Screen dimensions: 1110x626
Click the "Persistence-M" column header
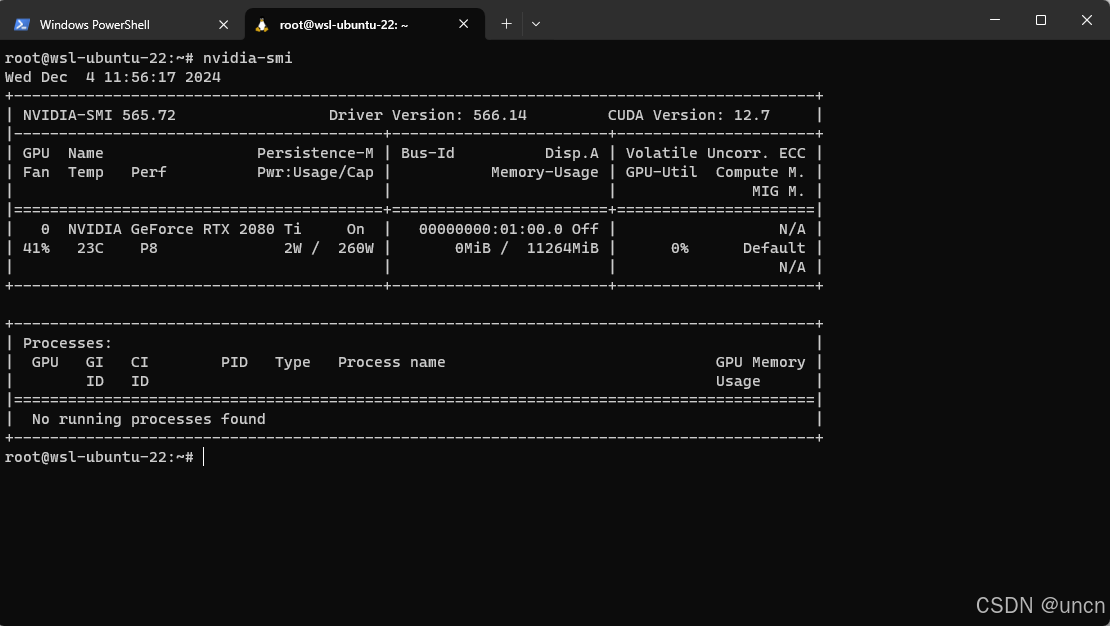pos(315,154)
